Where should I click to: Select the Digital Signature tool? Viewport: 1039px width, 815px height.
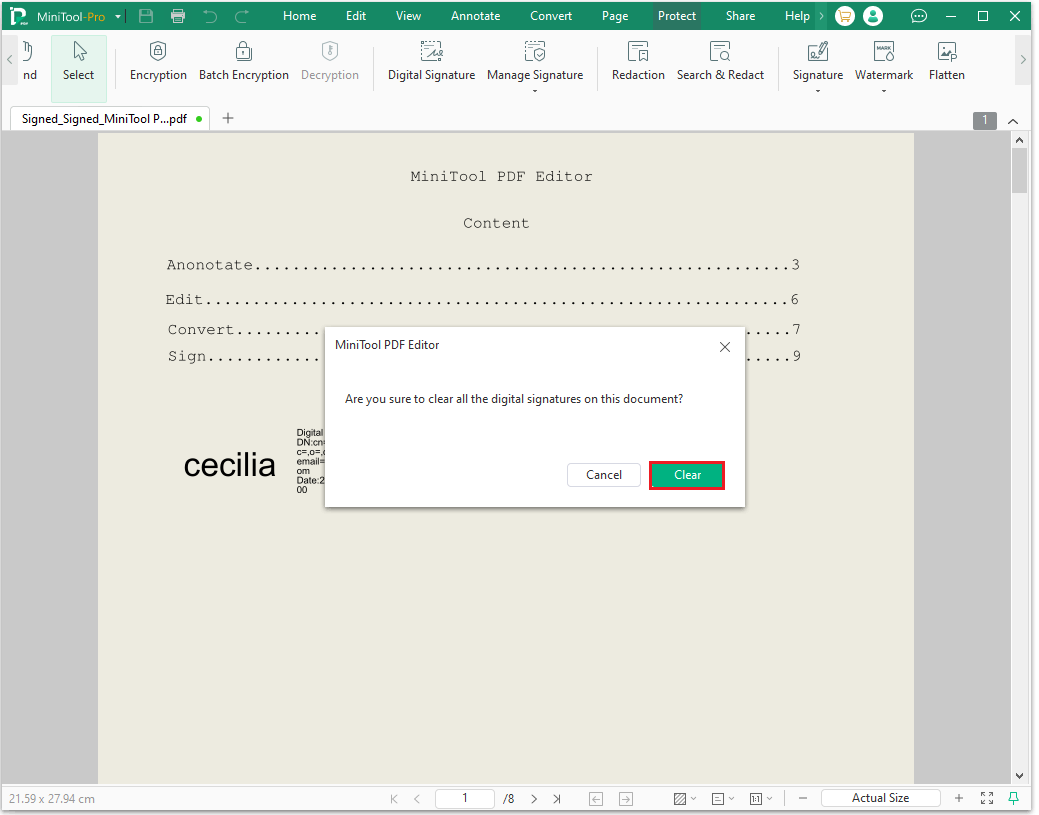pos(431,62)
